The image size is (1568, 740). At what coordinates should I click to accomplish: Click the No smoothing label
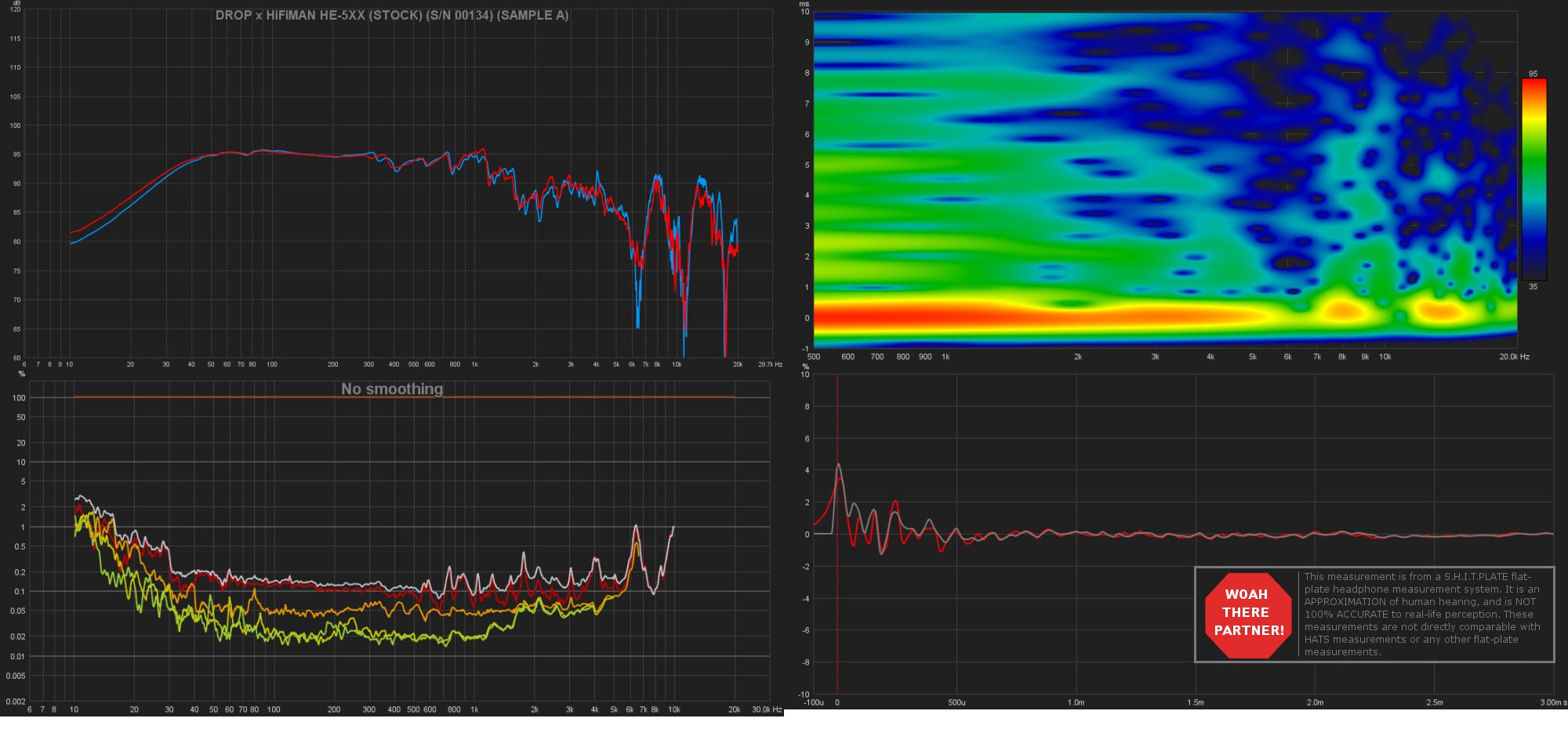click(392, 389)
